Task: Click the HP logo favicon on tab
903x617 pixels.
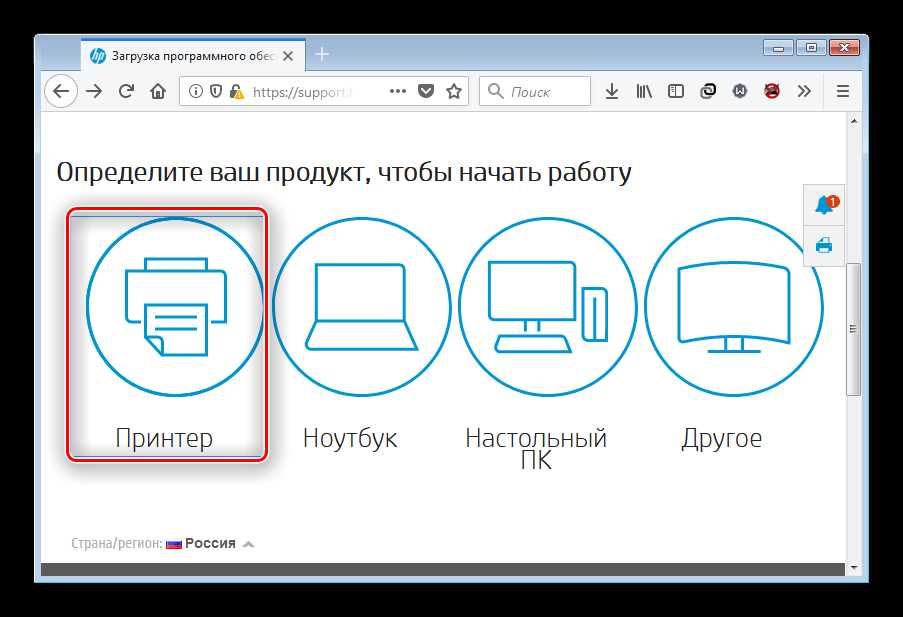Action: coord(98,56)
